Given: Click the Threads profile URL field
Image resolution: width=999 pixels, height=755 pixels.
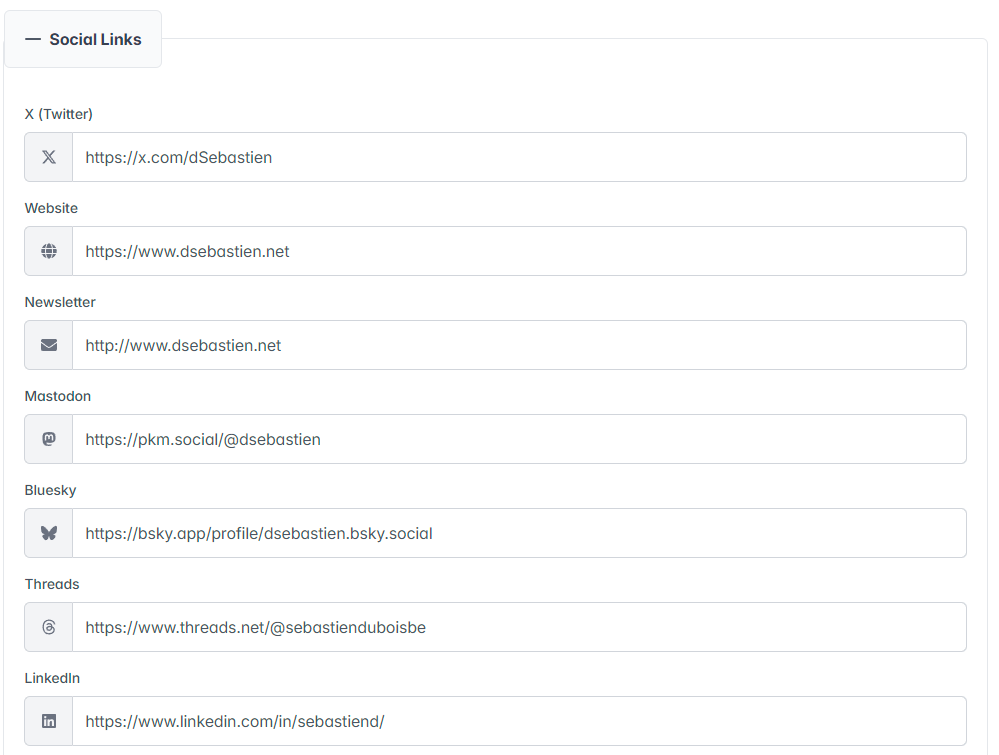Looking at the screenshot, I should [518, 627].
